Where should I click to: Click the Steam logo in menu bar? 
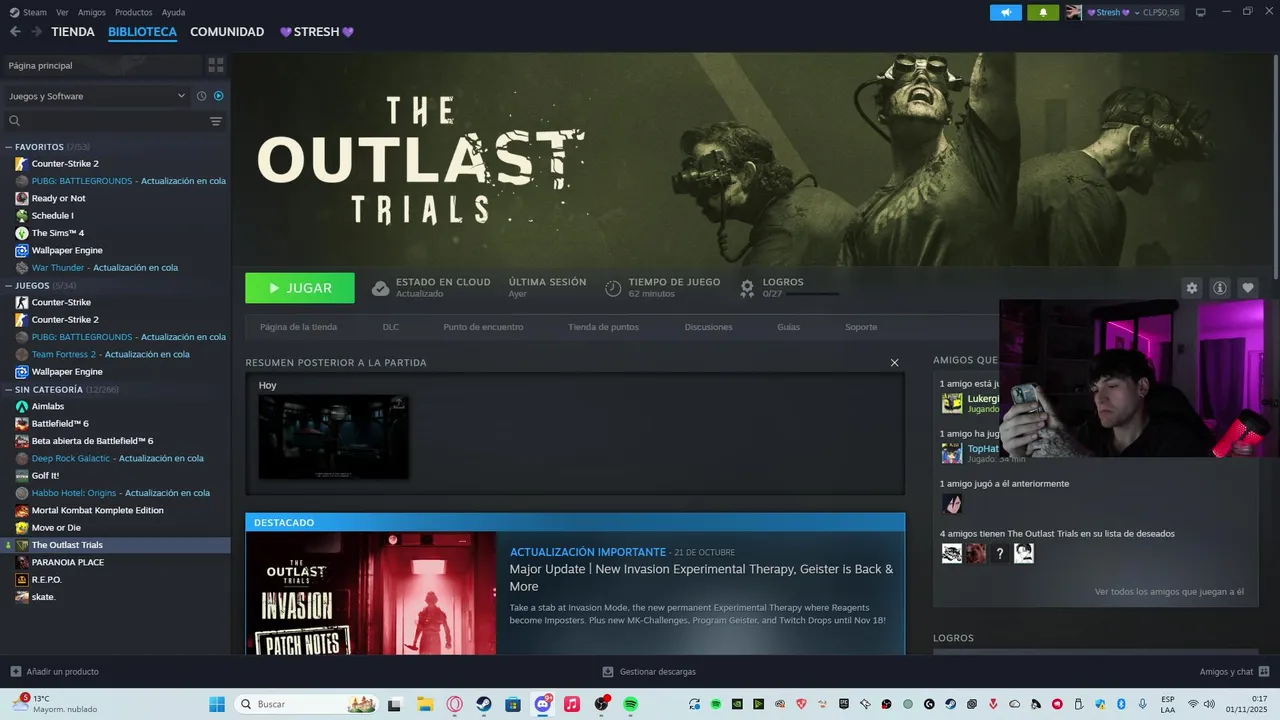[x=14, y=12]
